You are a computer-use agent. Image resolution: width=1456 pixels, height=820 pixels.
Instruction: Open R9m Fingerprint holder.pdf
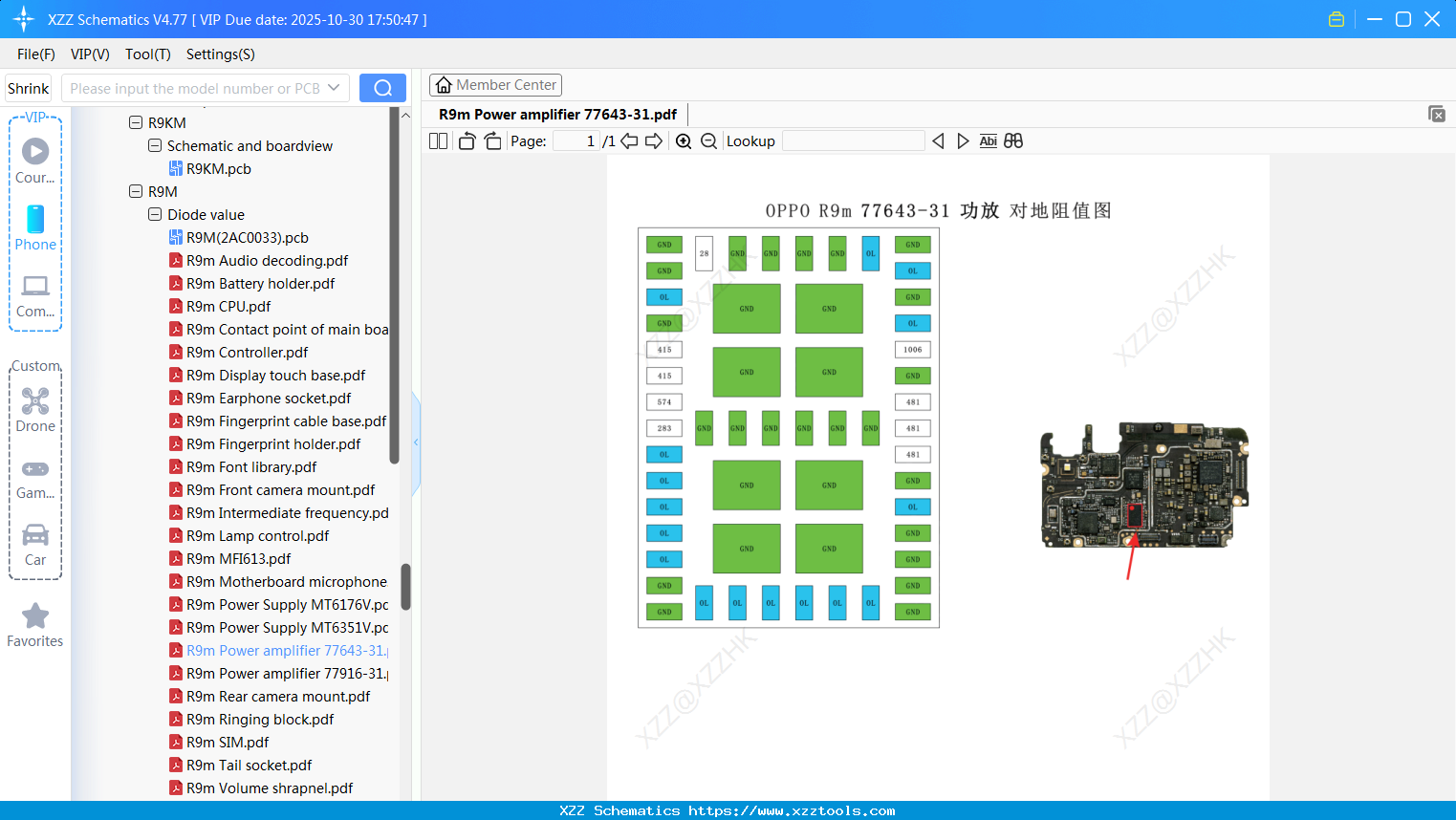click(265, 443)
